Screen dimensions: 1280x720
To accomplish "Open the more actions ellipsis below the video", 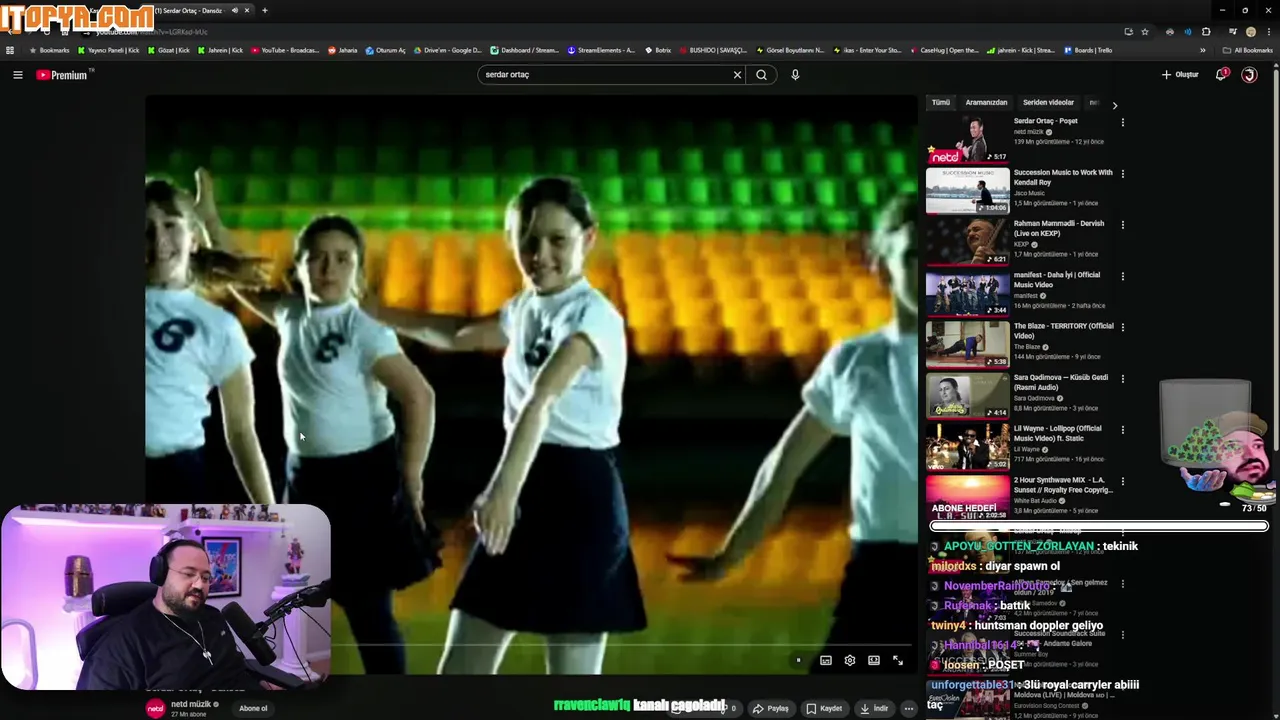I will coord(908,708).
